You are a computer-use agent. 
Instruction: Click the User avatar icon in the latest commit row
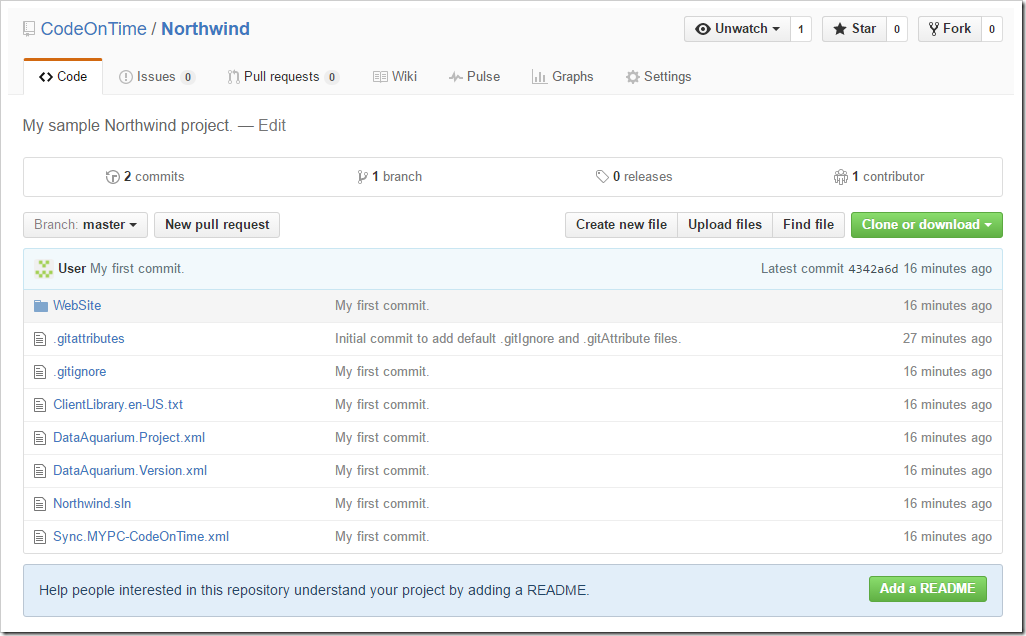point(44,268)
